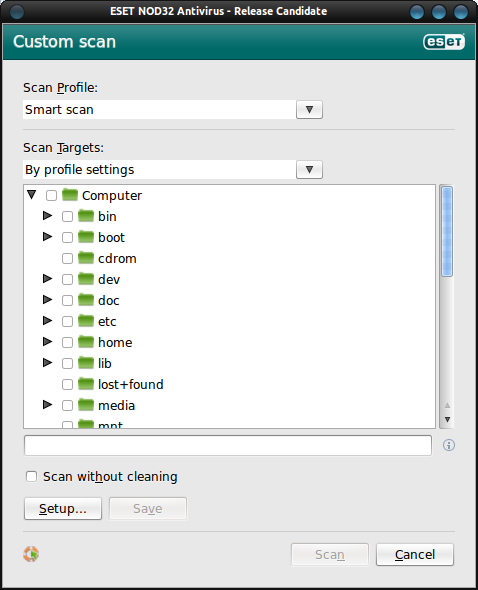Click the doc folder icon
The width and height of the screenshot is (478, 590).
86,300
